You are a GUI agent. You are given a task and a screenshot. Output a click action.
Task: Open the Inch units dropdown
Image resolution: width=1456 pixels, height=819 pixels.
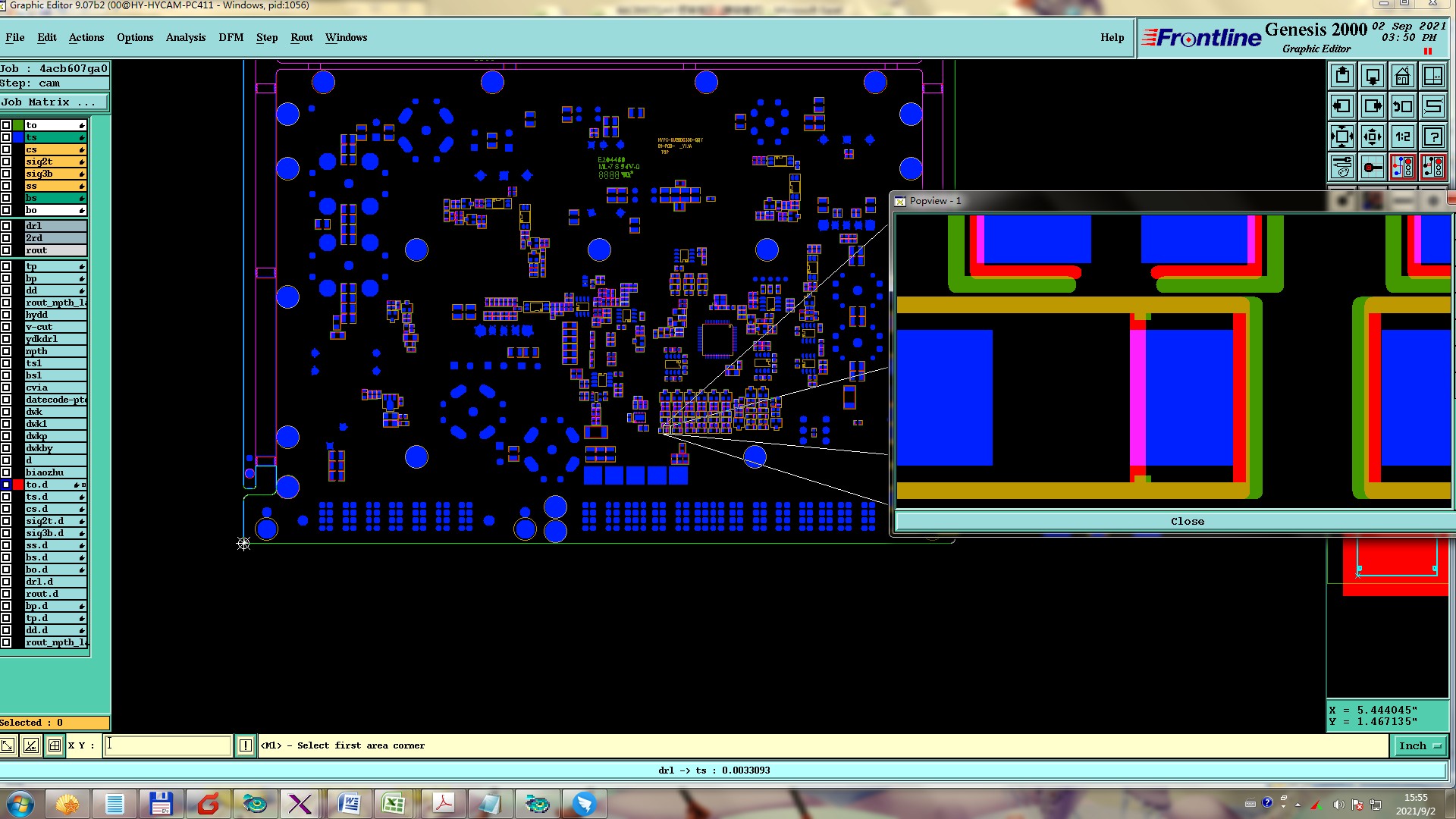1420,745
